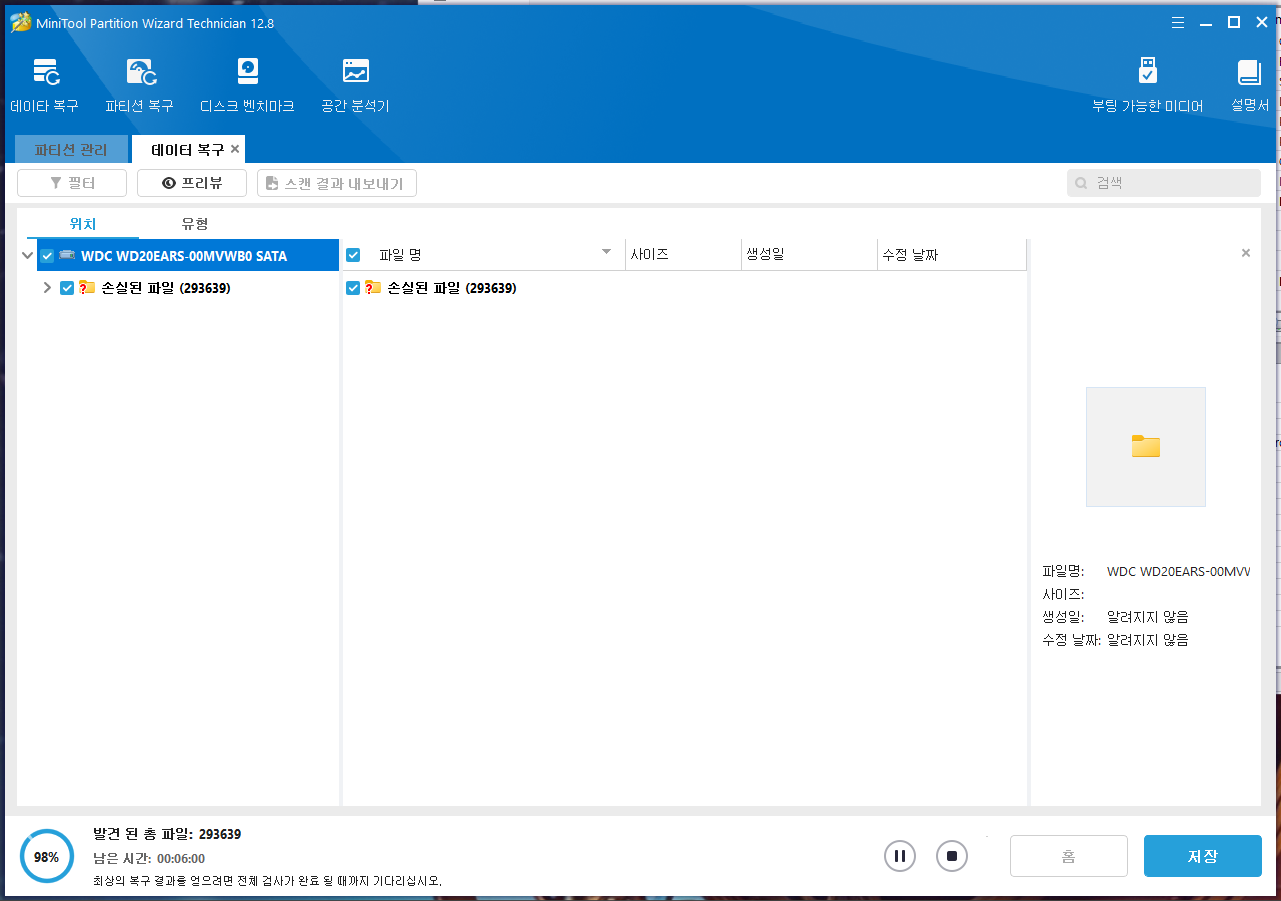Click the 홈 button
Image resolution: width=1281 pixels, height=901 pixels.
tap(1069, 856)
